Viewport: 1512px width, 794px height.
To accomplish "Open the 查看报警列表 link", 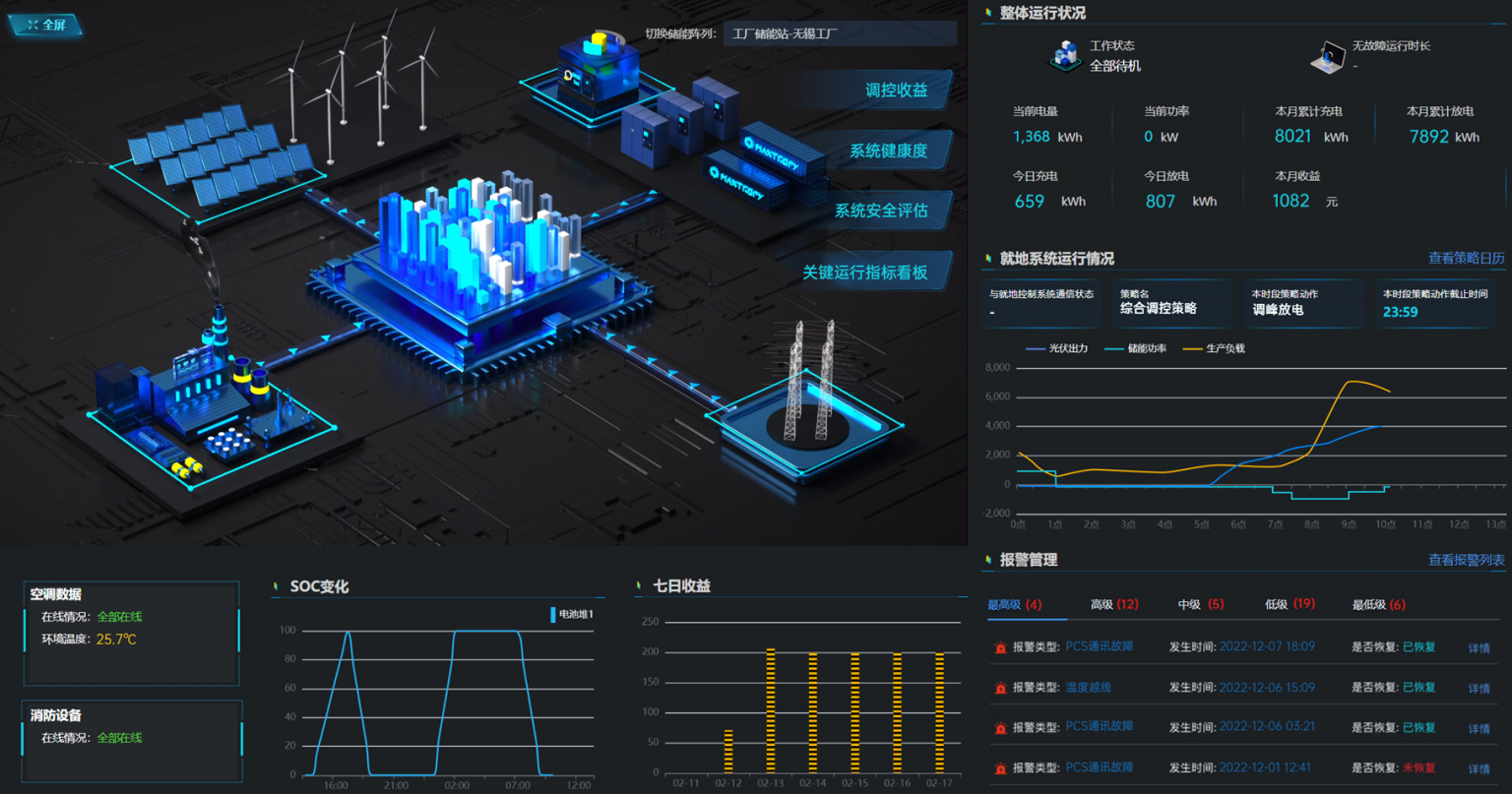I will 1466,560.
